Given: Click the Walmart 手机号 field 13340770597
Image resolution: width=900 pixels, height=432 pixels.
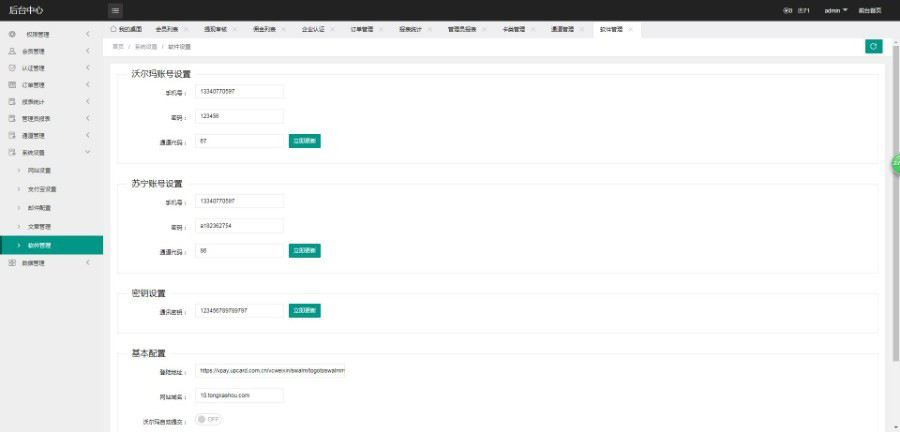Looking at the screenshot, I should click(239, 91).
